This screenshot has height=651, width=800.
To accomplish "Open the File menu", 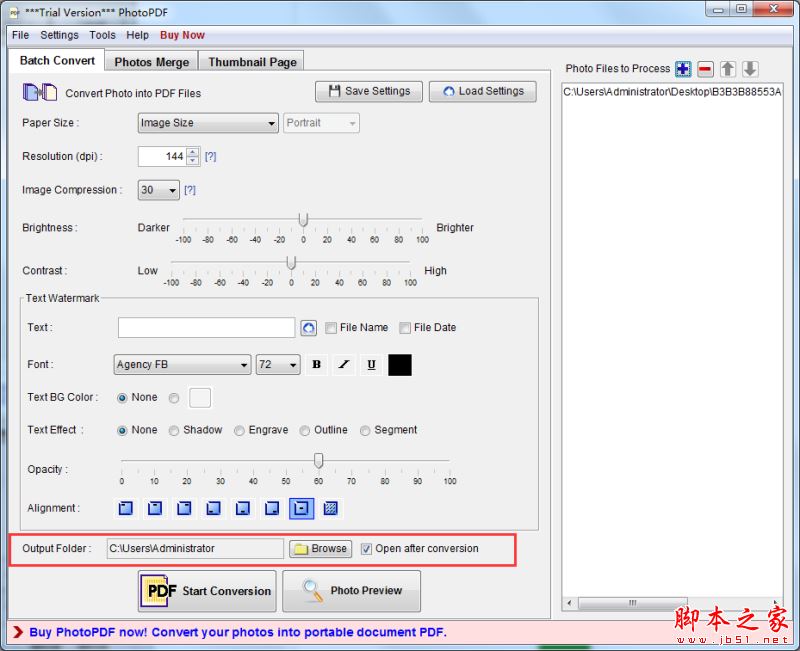I will [20, 35].
